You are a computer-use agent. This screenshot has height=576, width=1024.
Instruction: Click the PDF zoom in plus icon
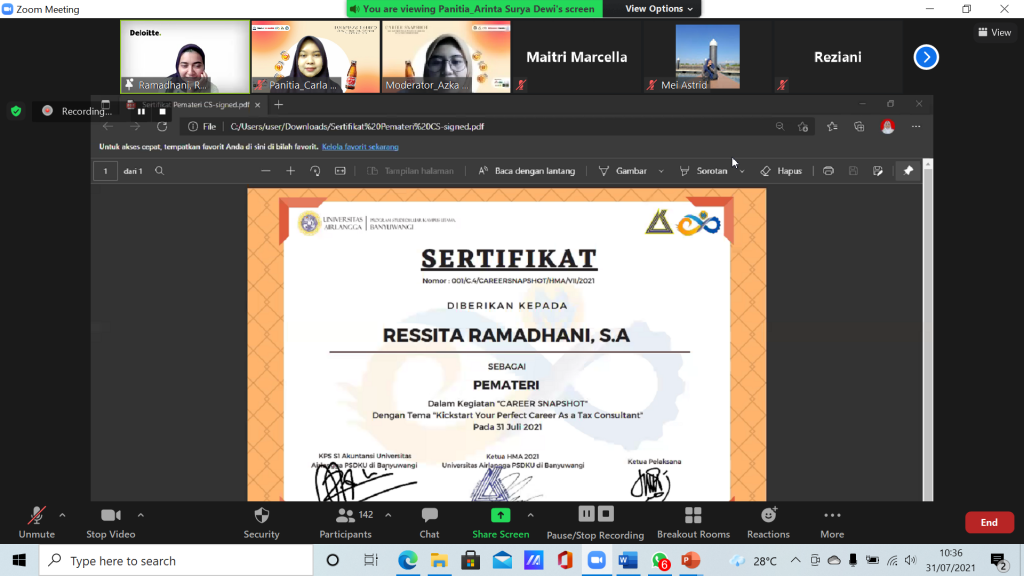coord(291,171)
